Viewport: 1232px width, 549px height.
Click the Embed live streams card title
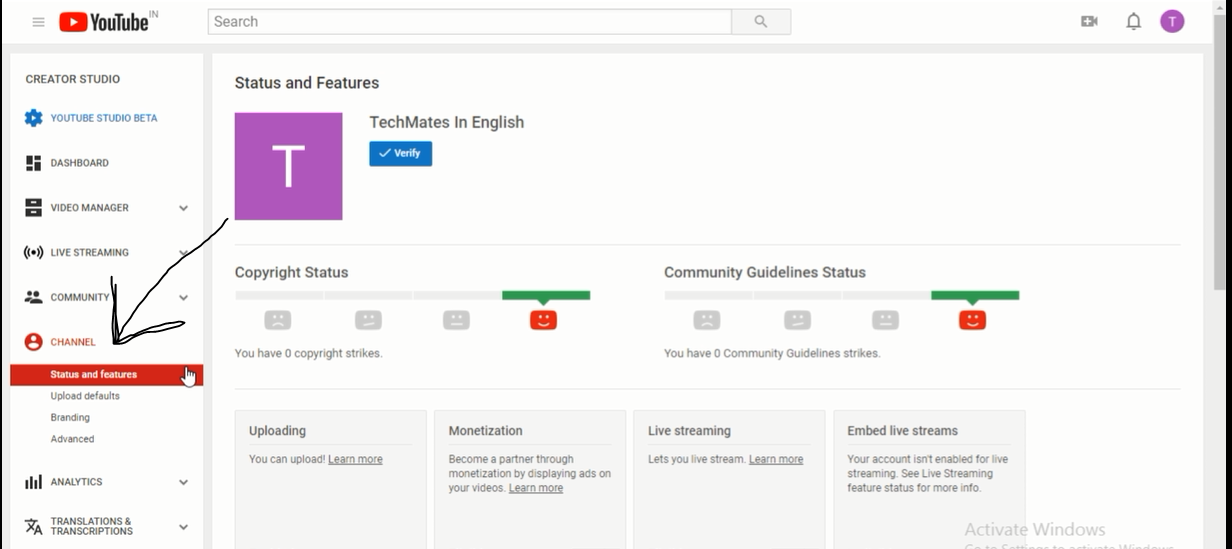coord(902,431)
